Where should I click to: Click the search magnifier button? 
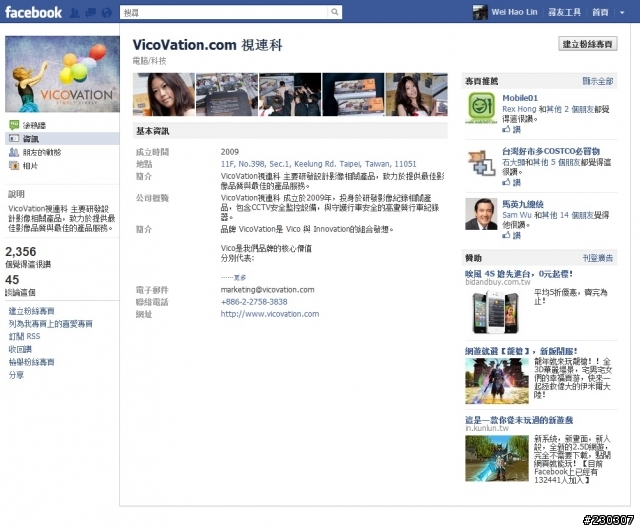coord(334,12)
